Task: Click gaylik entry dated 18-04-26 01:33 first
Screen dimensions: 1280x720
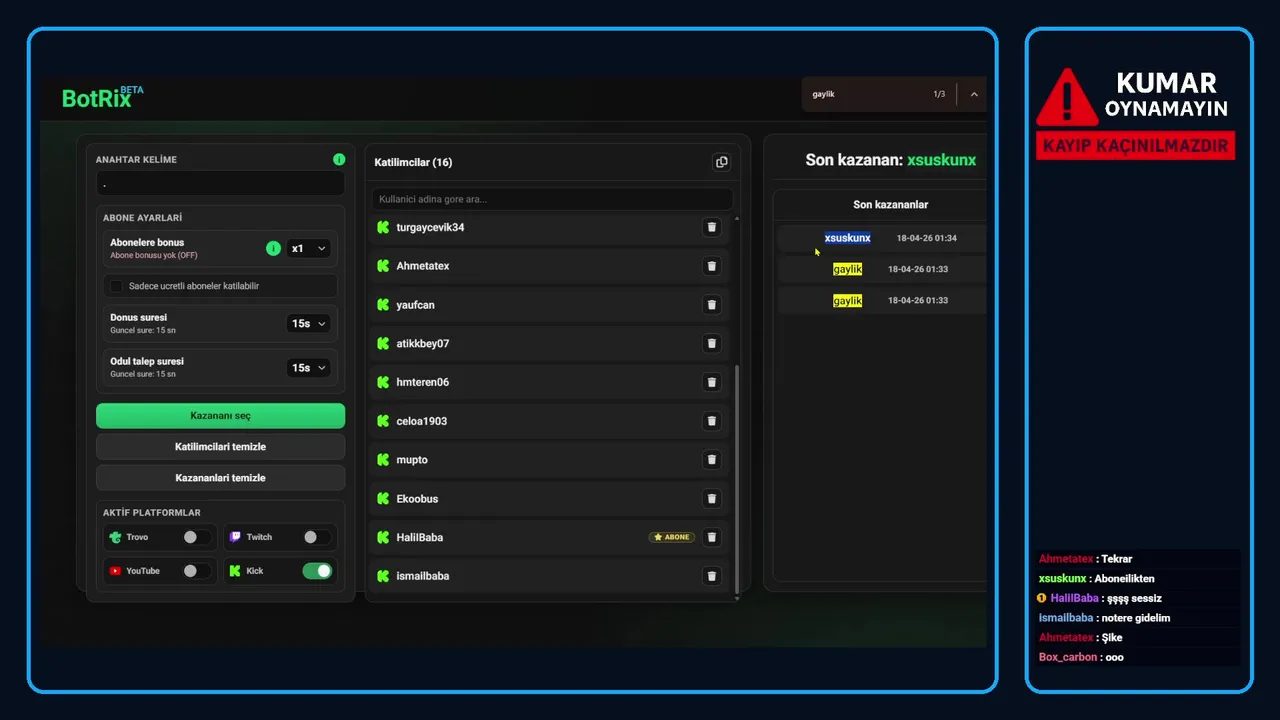Action: point(847,269)
